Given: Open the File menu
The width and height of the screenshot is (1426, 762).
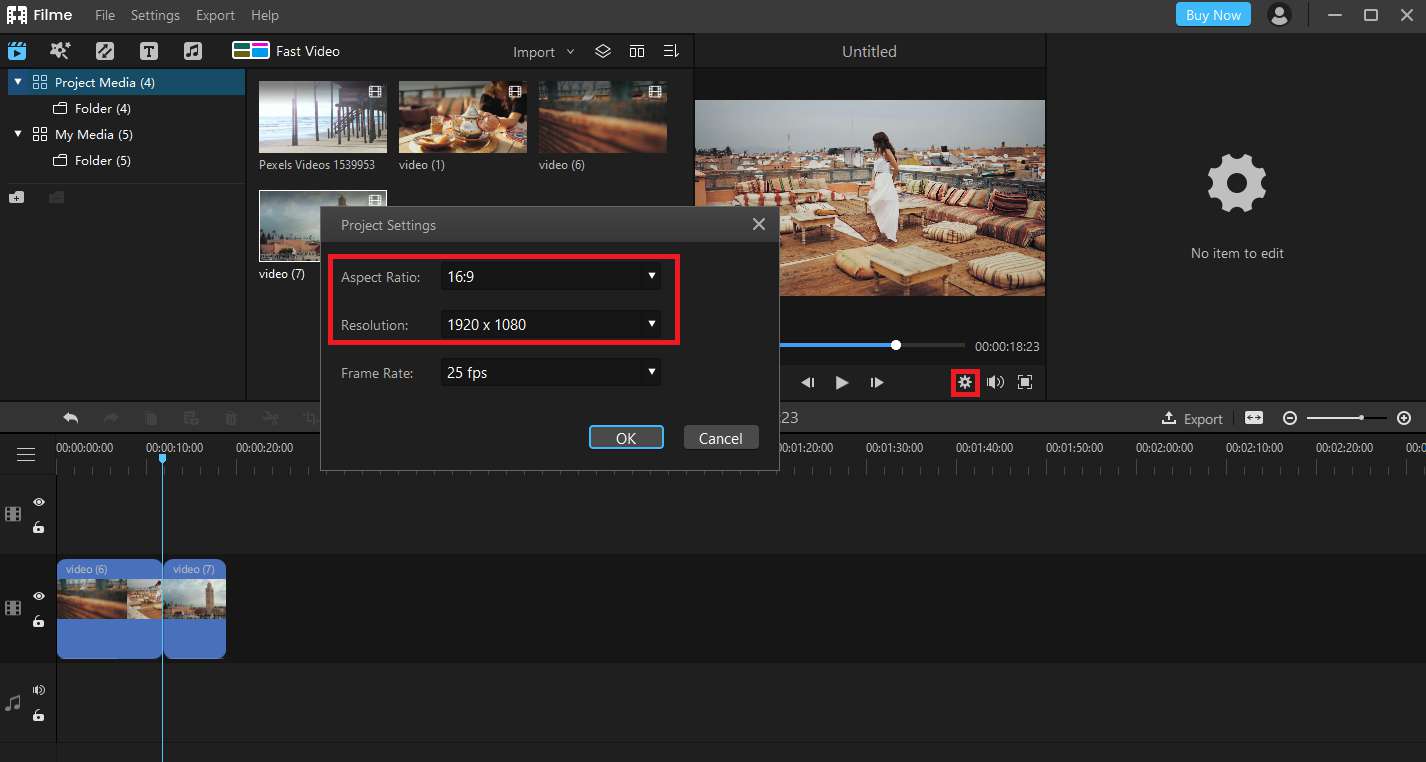Looking at the screenshot, I should pyautogui.click(x=105, y=15).
